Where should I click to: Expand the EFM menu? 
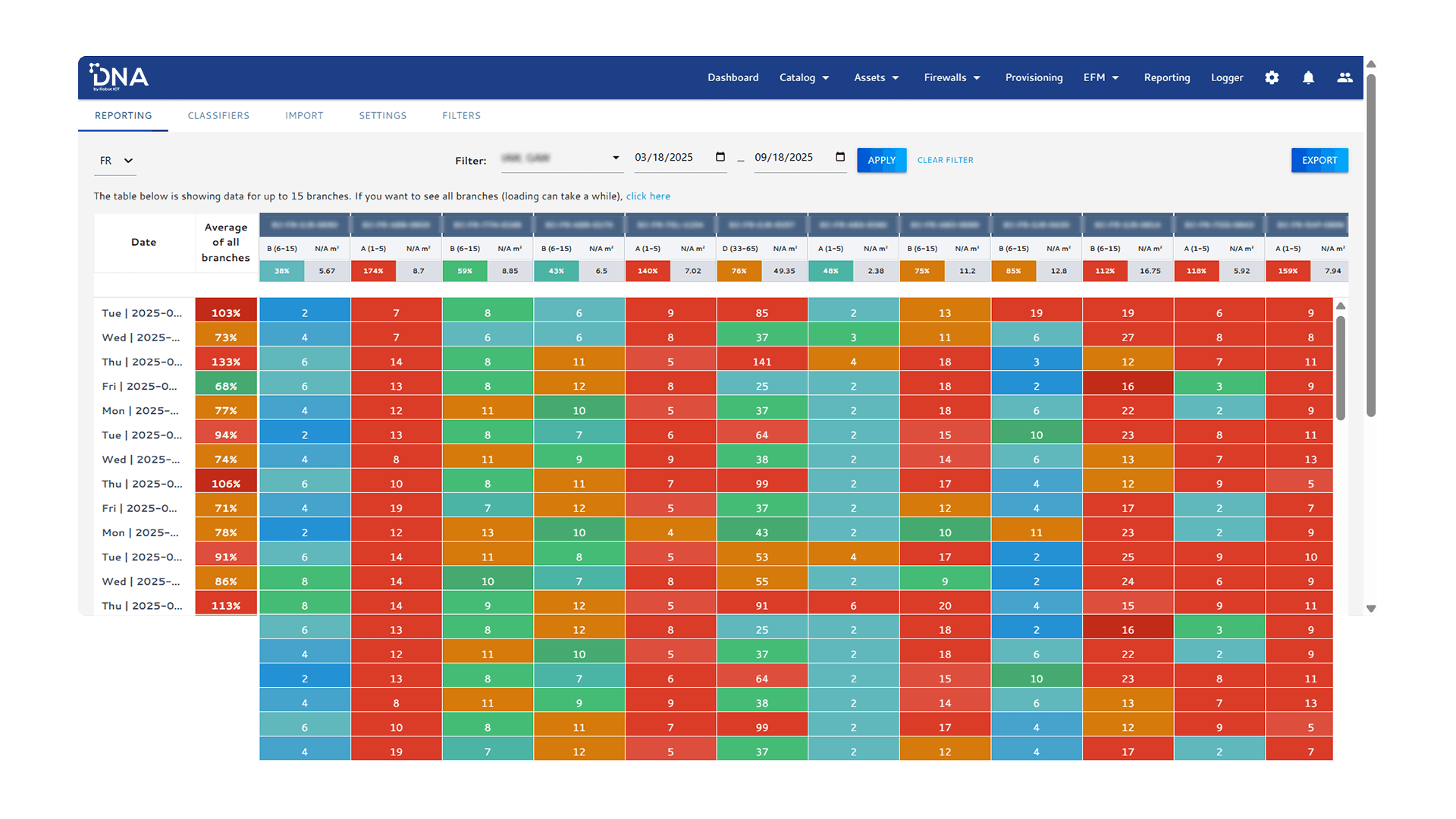point(1101,77)
